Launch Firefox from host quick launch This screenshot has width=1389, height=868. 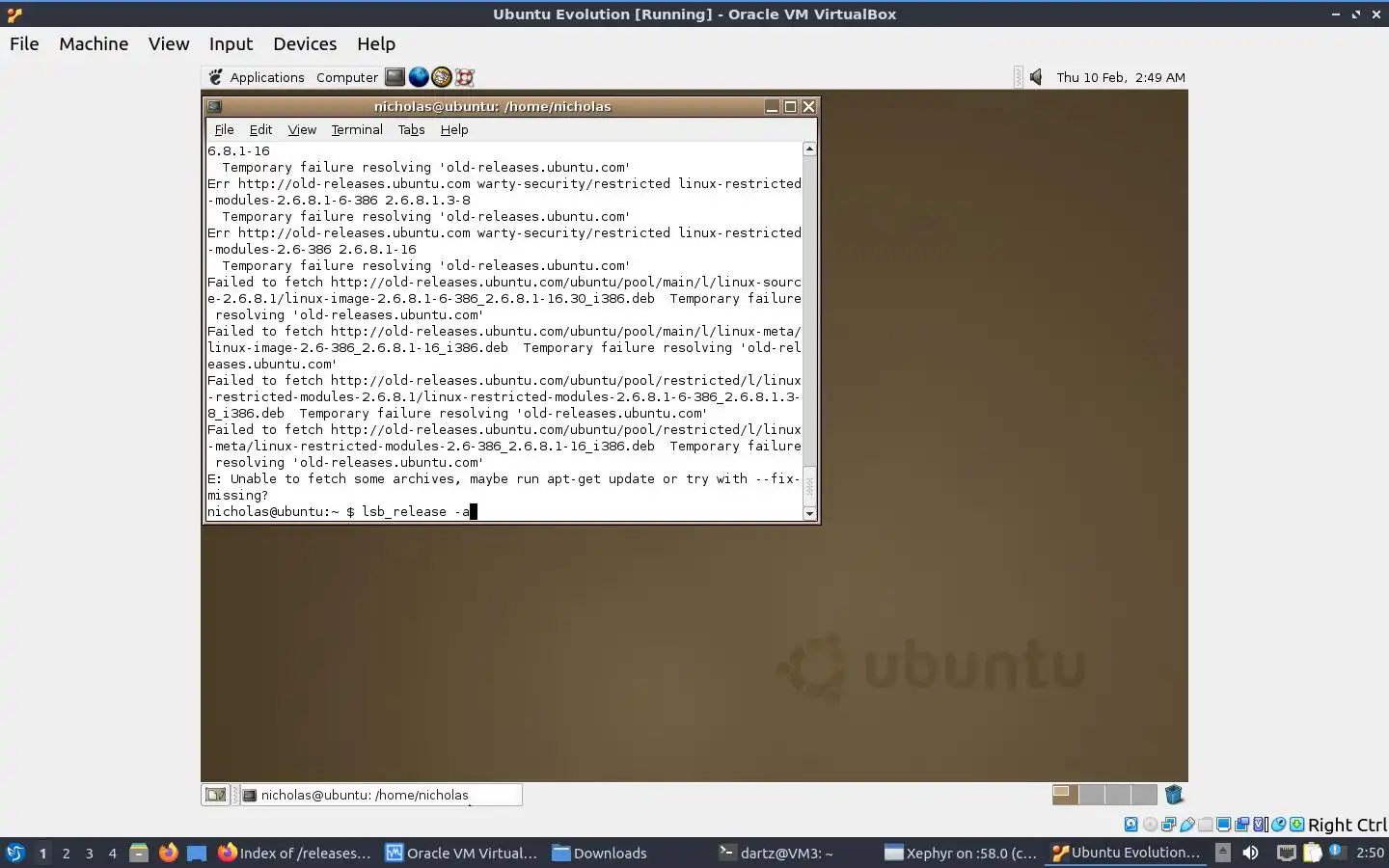click(168, 853)
